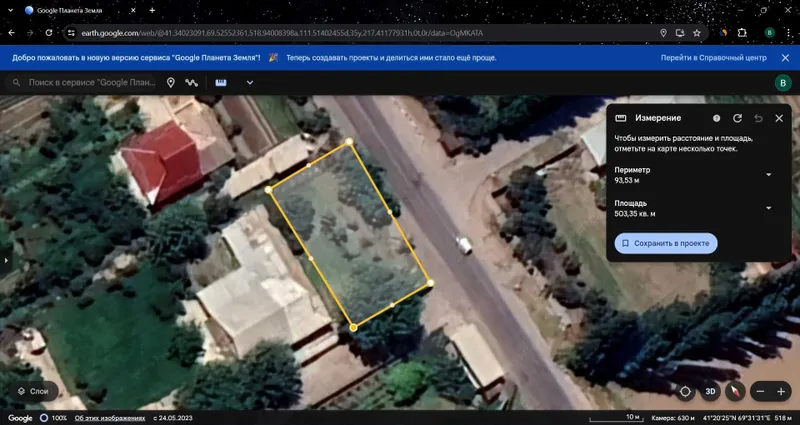
Task: Open a new browser tab
Action: [x=152, y=10]
